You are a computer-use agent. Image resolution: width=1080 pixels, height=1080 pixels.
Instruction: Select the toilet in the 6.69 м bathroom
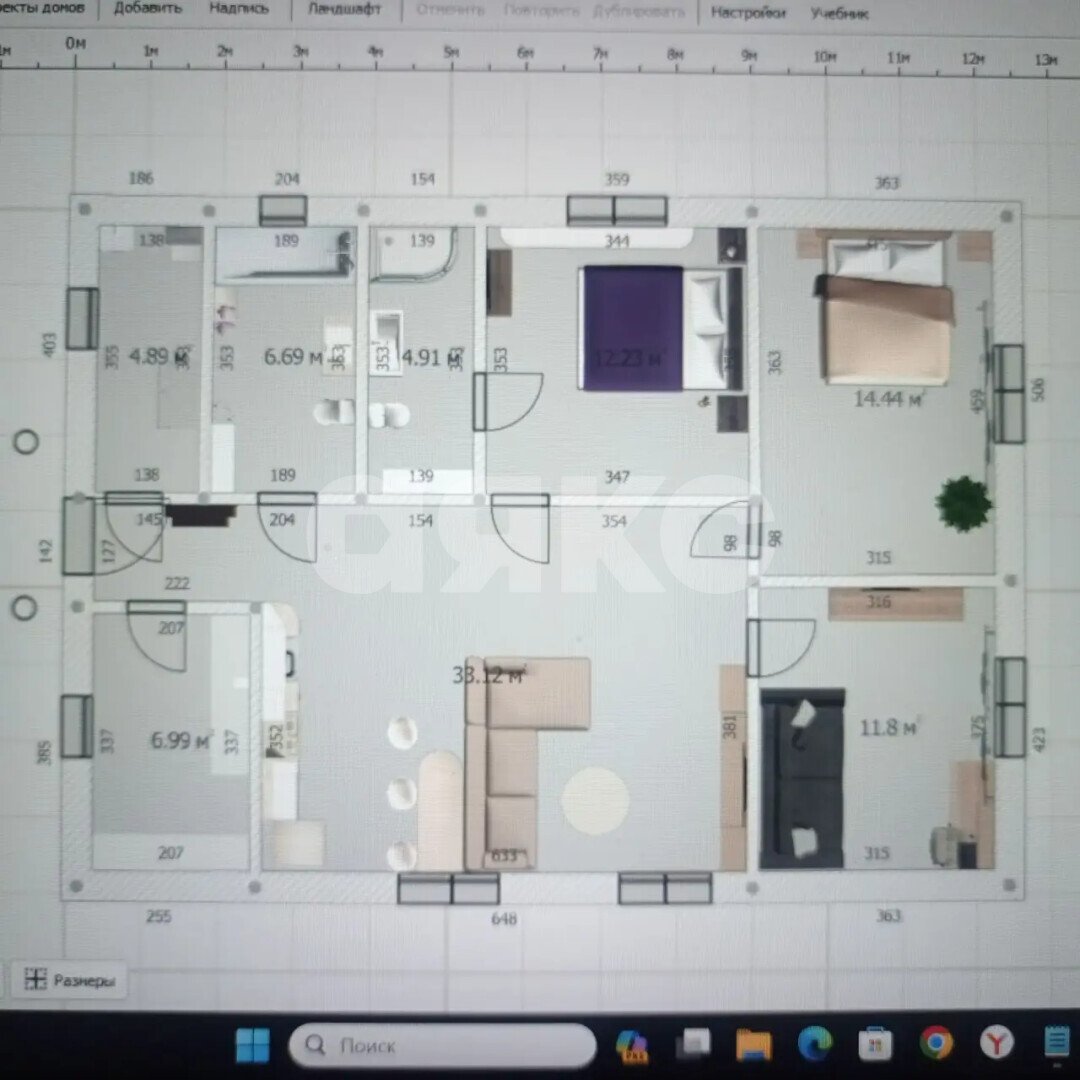[334, 413]
